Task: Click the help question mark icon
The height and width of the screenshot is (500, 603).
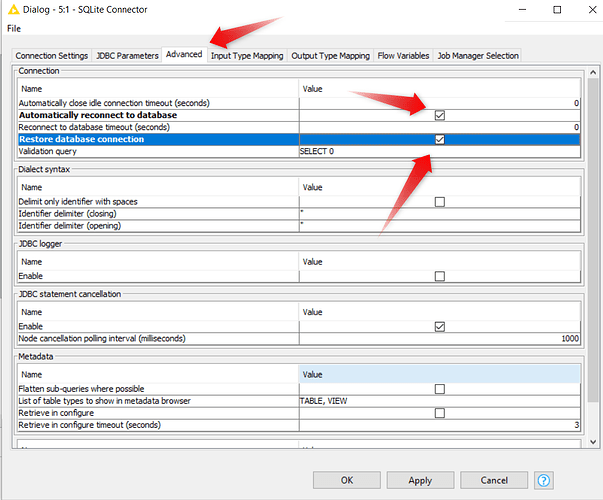Action: click(543, 480)
